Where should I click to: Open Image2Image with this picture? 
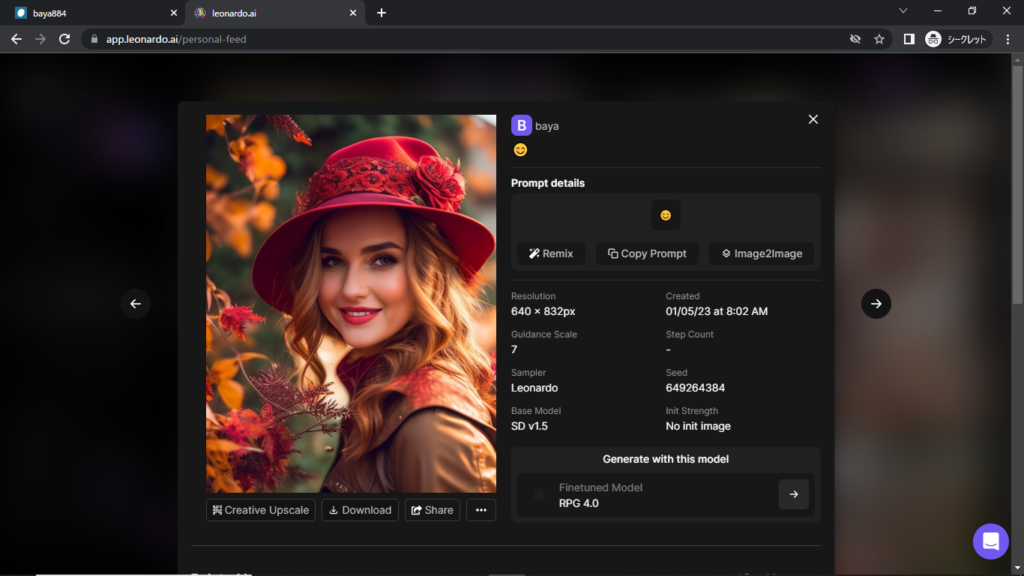[761, 254]
